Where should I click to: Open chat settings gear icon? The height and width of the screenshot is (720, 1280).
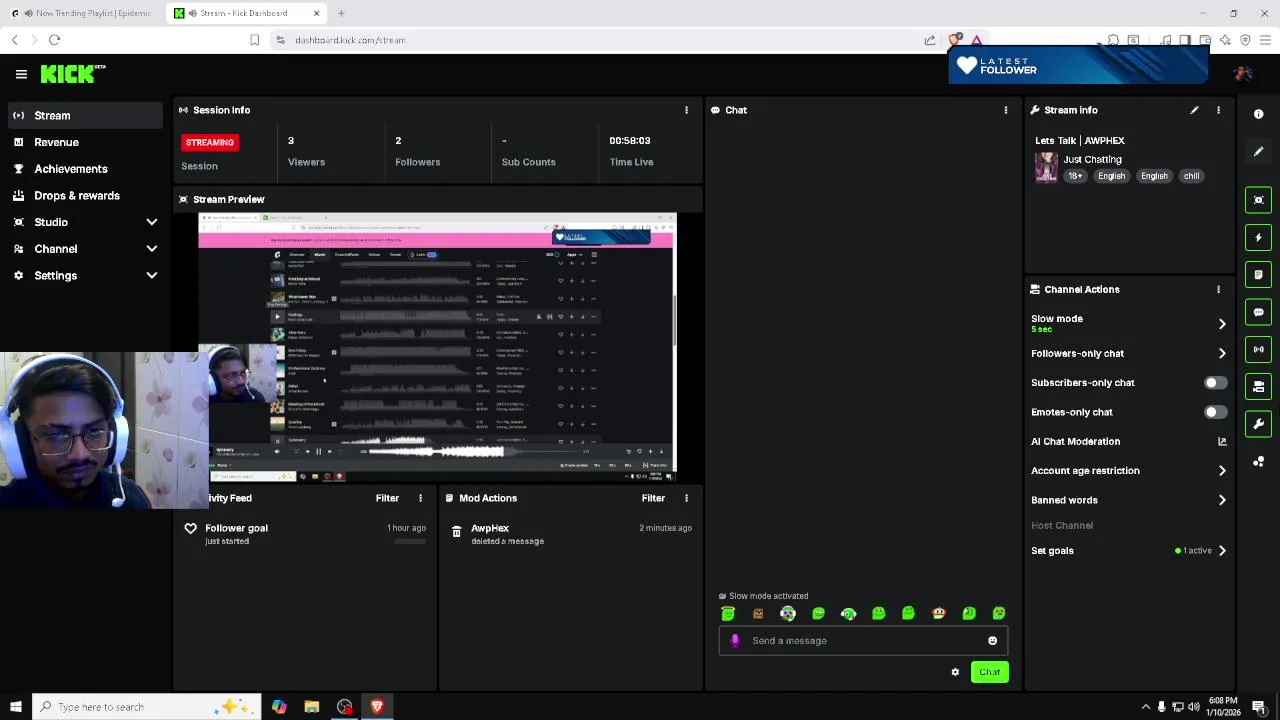(955, 672)
